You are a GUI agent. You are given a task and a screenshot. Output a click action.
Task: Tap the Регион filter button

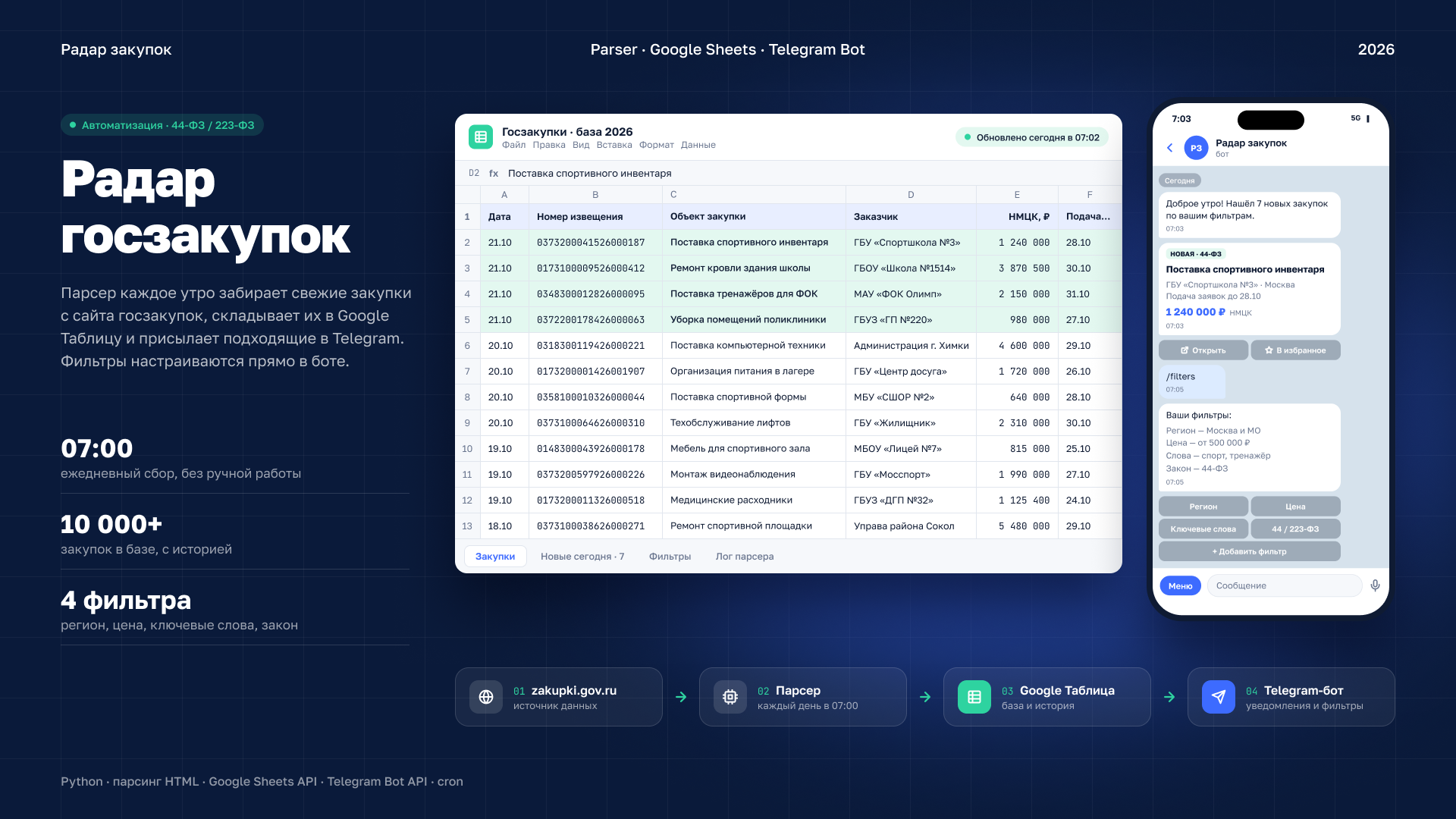pos(1203,507)
